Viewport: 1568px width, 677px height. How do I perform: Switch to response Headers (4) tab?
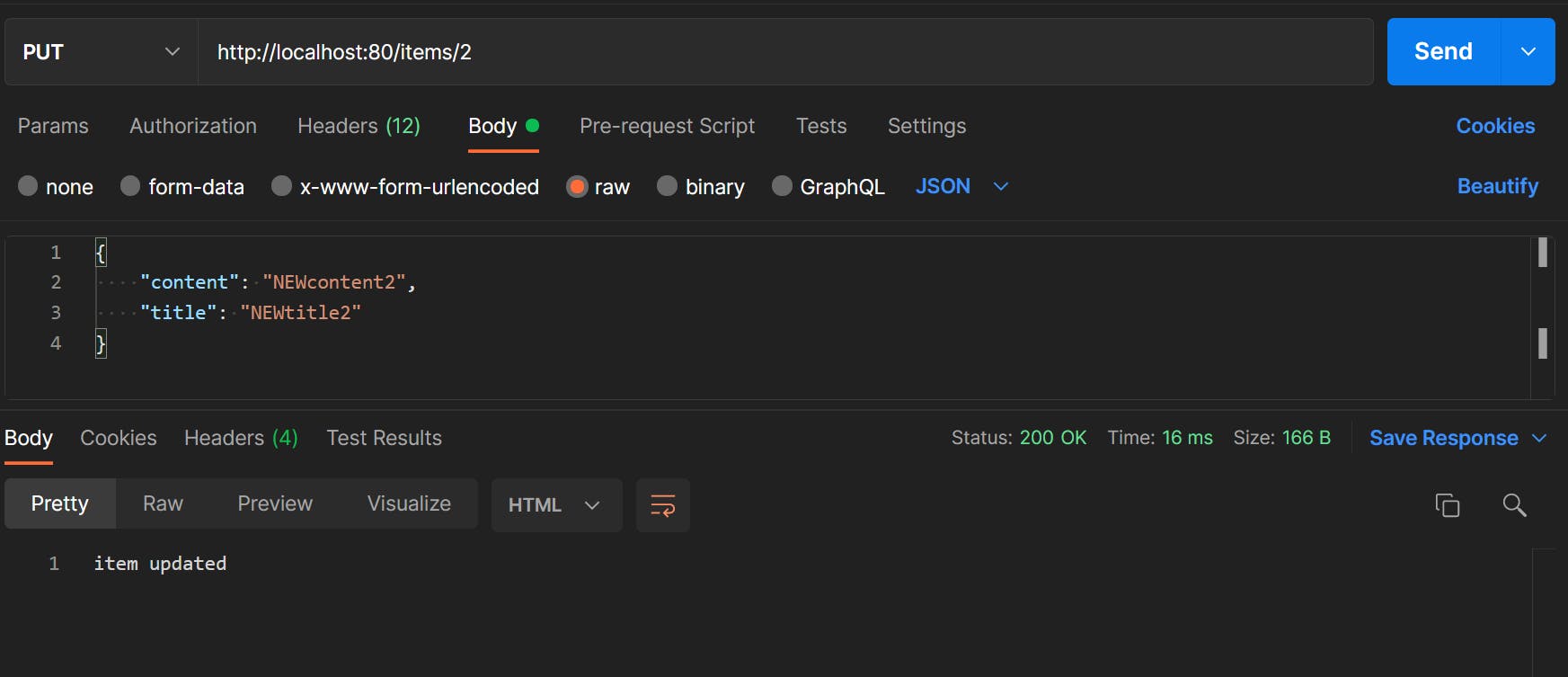tap(241, 438)
